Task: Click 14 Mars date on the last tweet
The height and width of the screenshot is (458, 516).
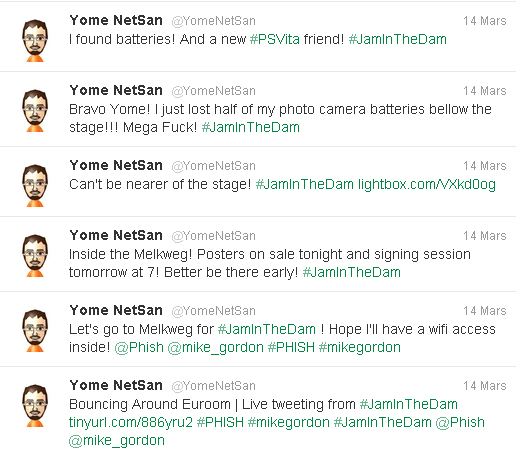Action: pyautogui.click(x=485, y=386)
